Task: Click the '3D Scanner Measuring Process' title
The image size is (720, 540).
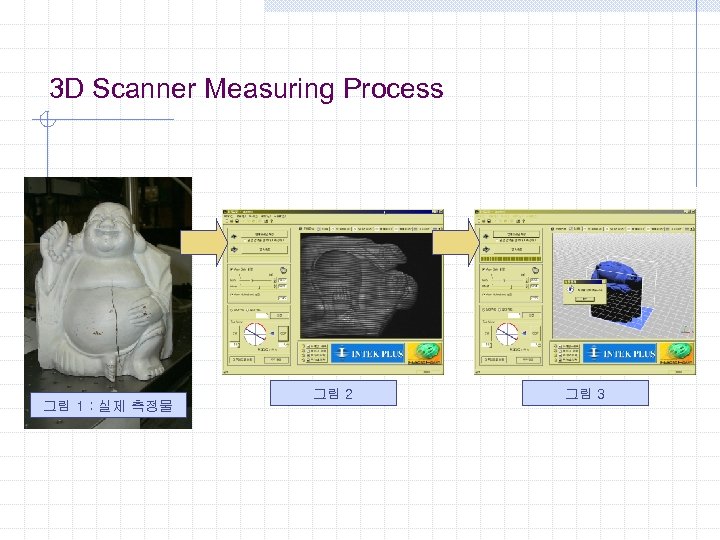Action: click(x=247, y=88)
